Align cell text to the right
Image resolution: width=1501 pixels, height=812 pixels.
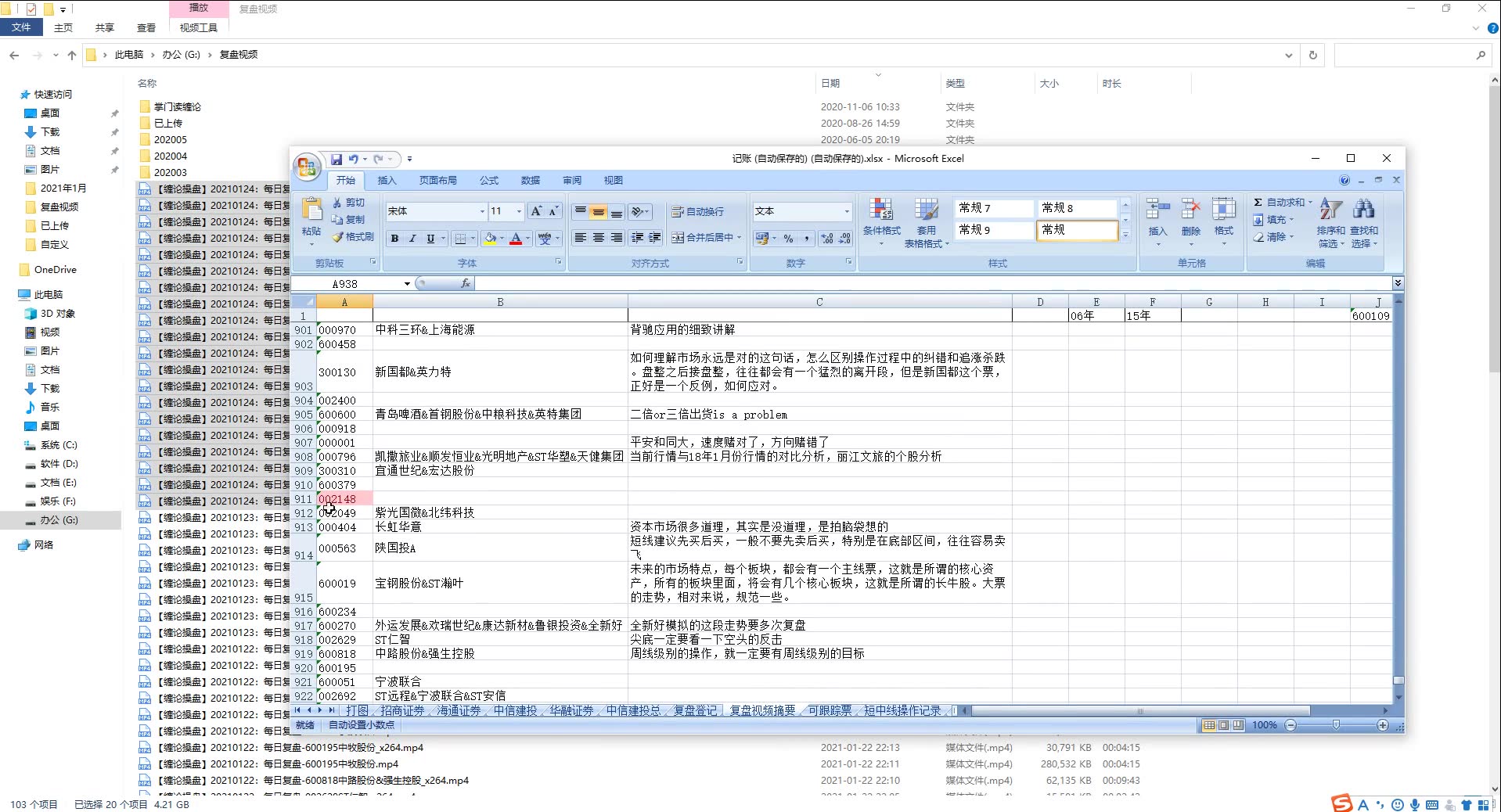click(616, 238)
